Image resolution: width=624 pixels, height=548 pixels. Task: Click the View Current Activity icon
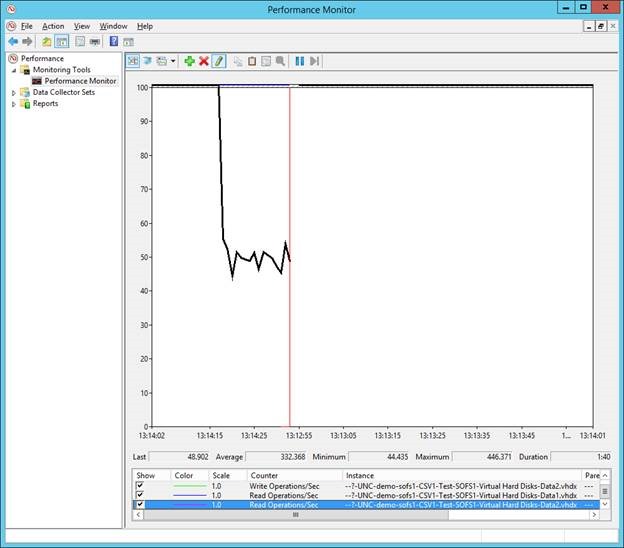pos(133,61)
